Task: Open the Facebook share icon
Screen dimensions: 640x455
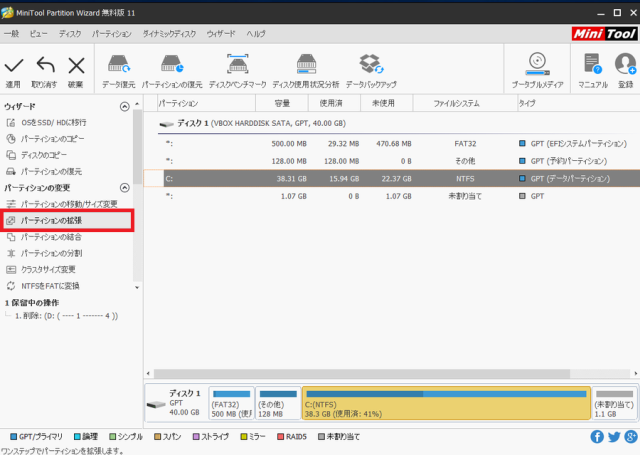Action: 597,437
